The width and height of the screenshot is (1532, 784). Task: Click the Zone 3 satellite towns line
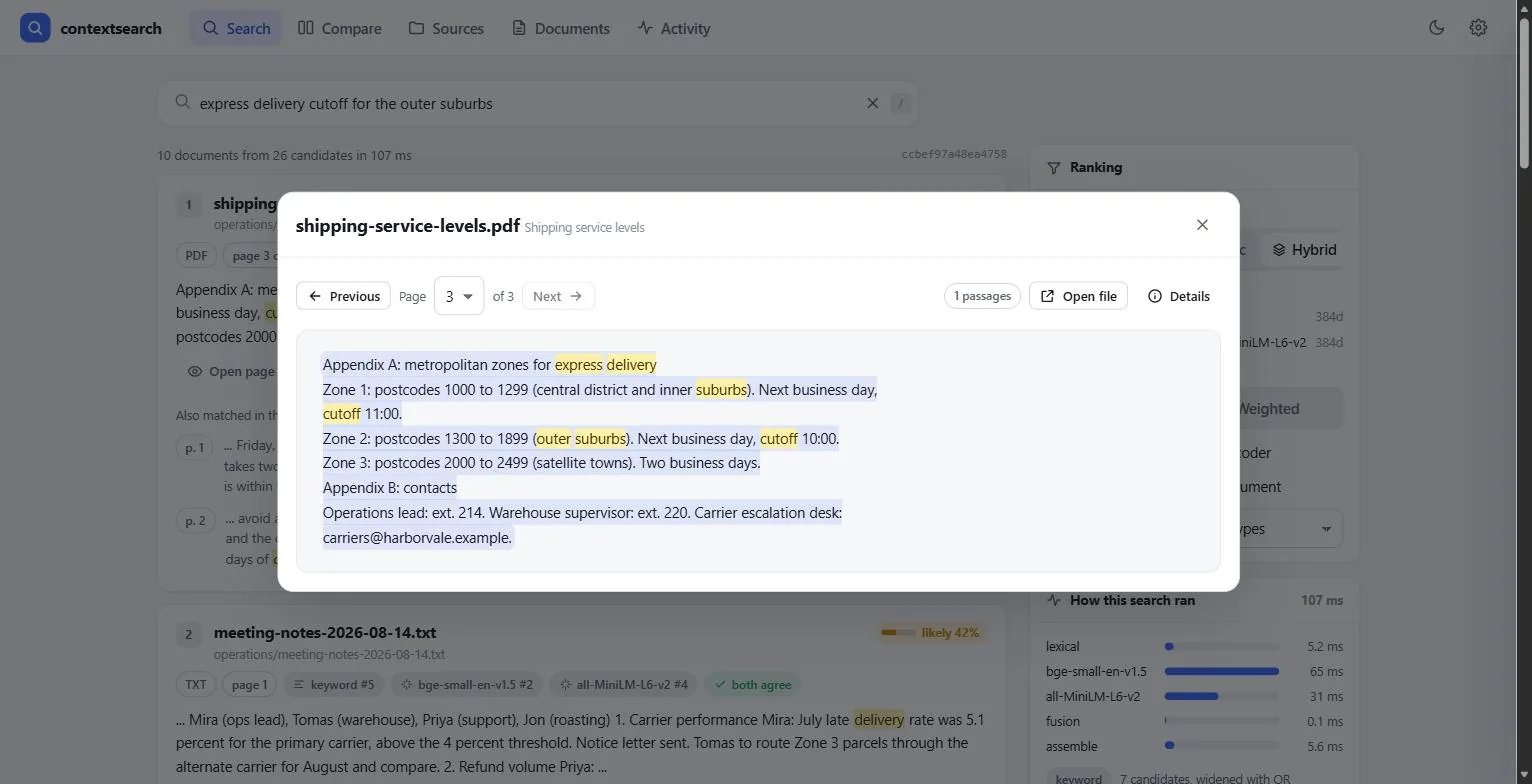(541, 463)
